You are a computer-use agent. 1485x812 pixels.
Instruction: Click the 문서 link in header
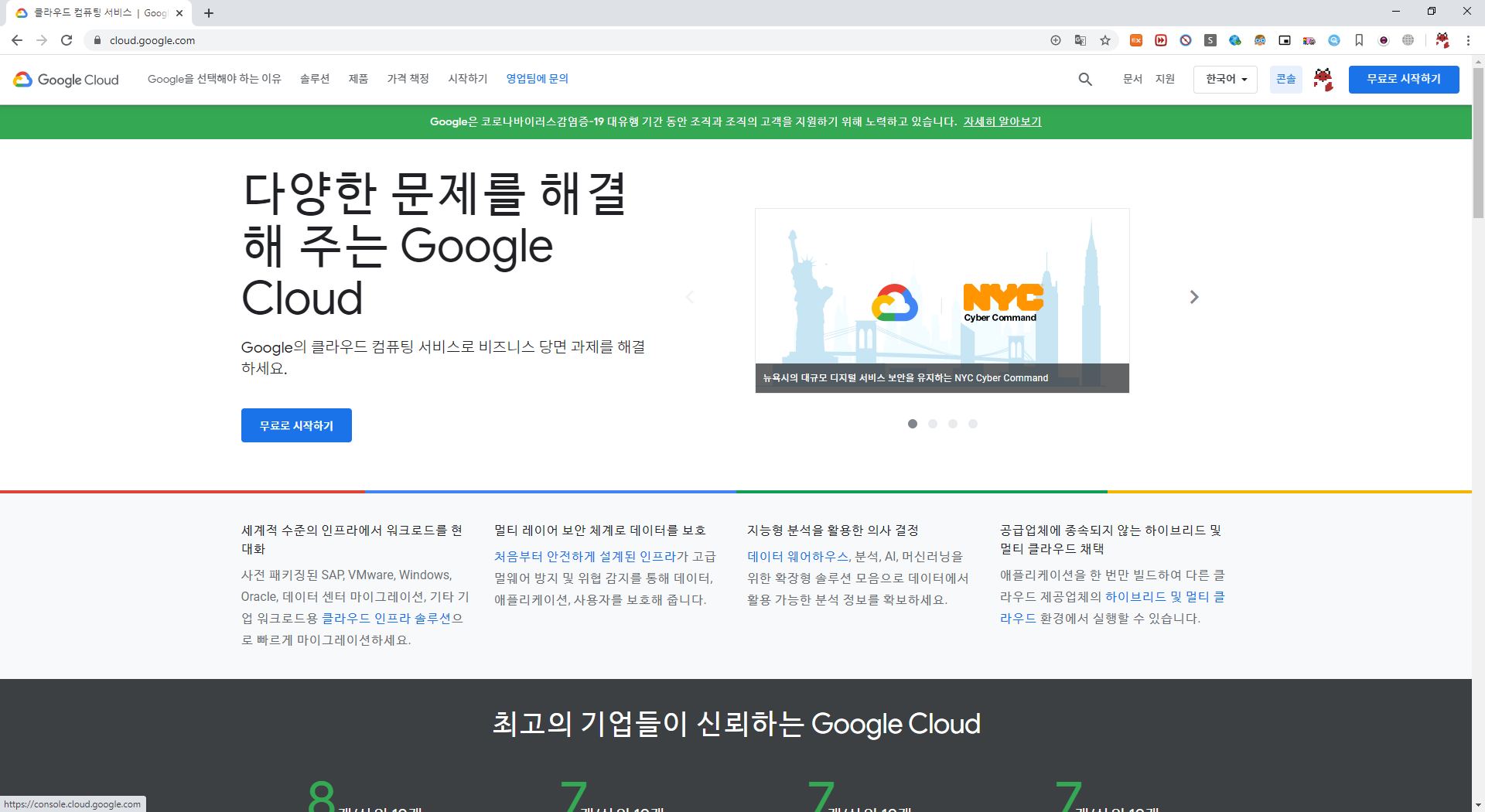pos(1132,79)
